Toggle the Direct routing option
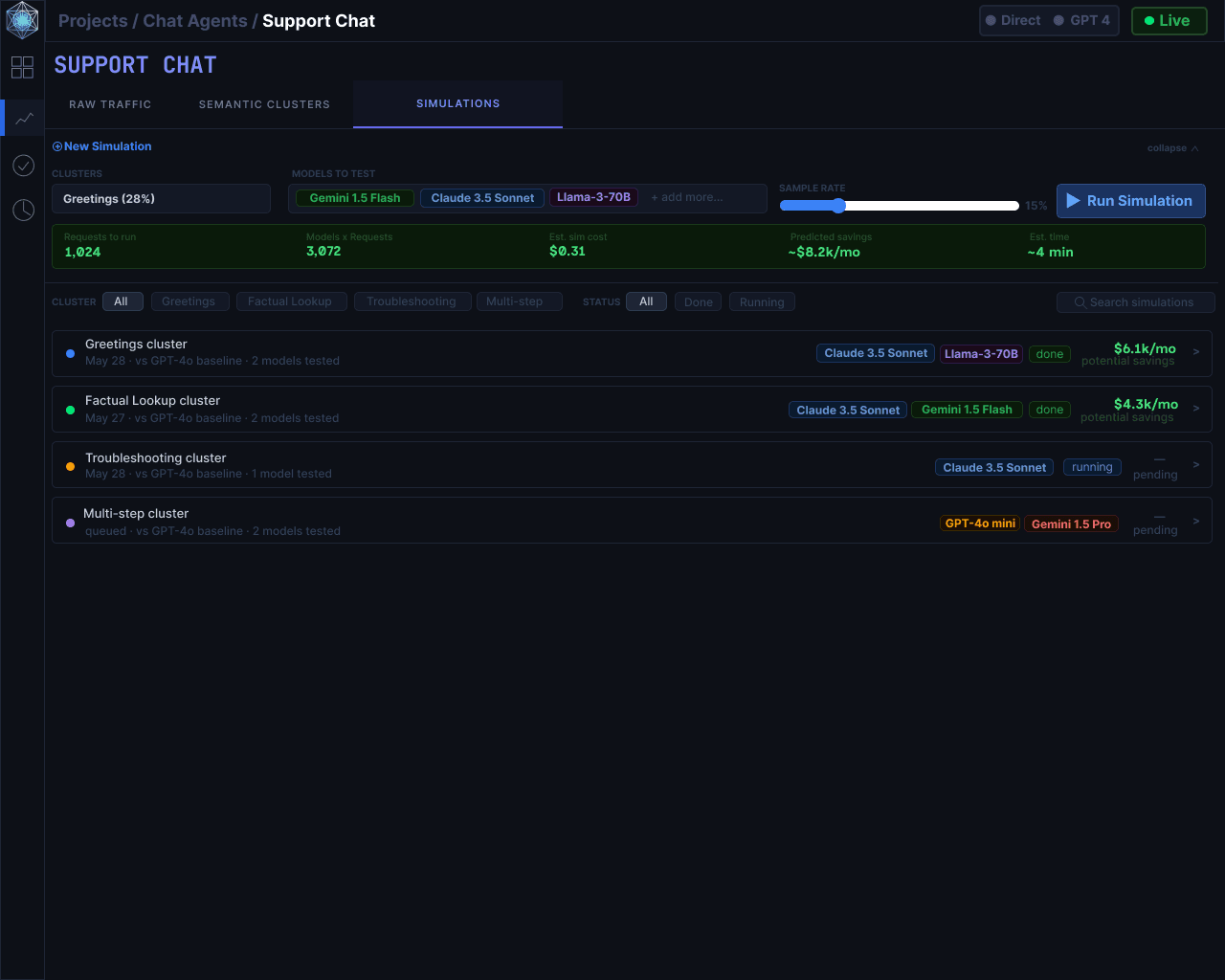Image resolution: width=1225 pixels, height=980 pixels. 1013,20
